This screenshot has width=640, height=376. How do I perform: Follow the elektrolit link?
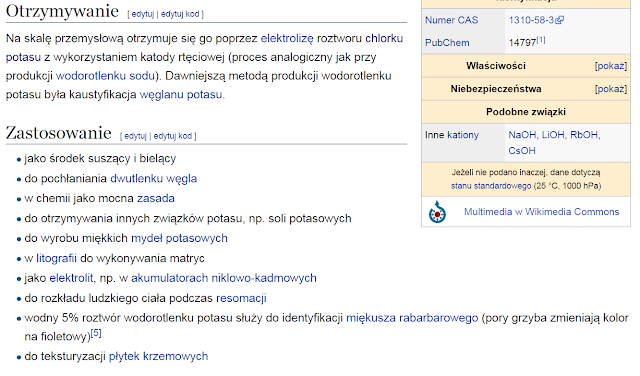pyautogui.click(x=71, y=278)
